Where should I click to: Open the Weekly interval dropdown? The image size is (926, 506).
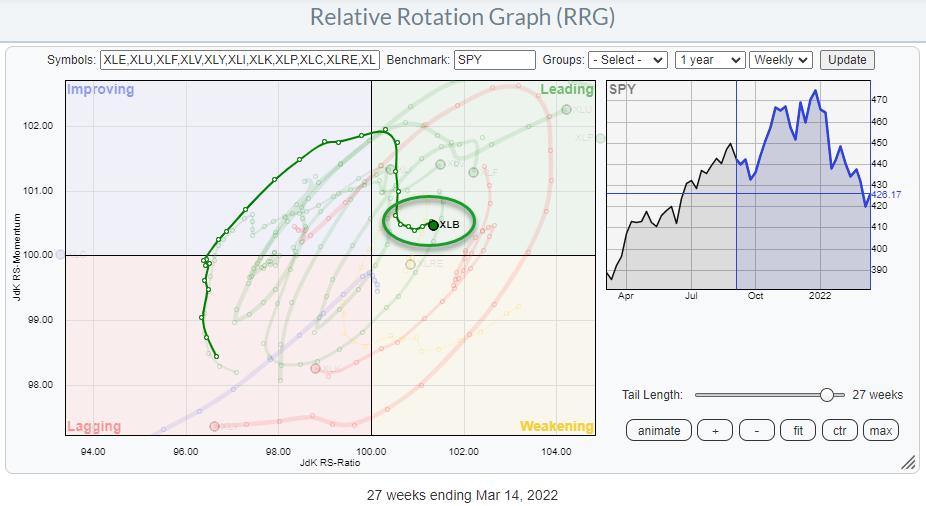click(782, 60)
